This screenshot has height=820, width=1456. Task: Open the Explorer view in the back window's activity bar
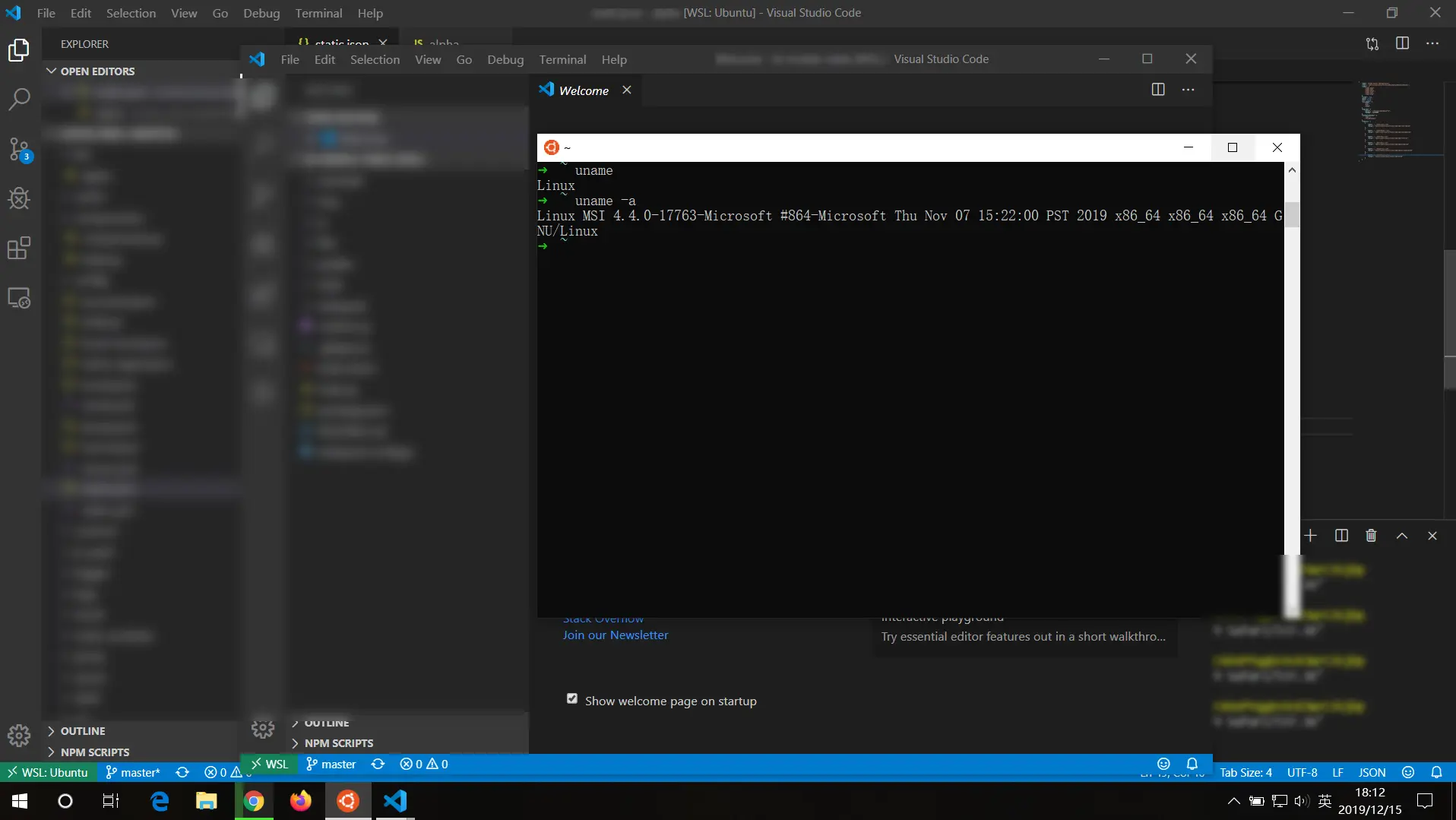[x=19, y=50]
